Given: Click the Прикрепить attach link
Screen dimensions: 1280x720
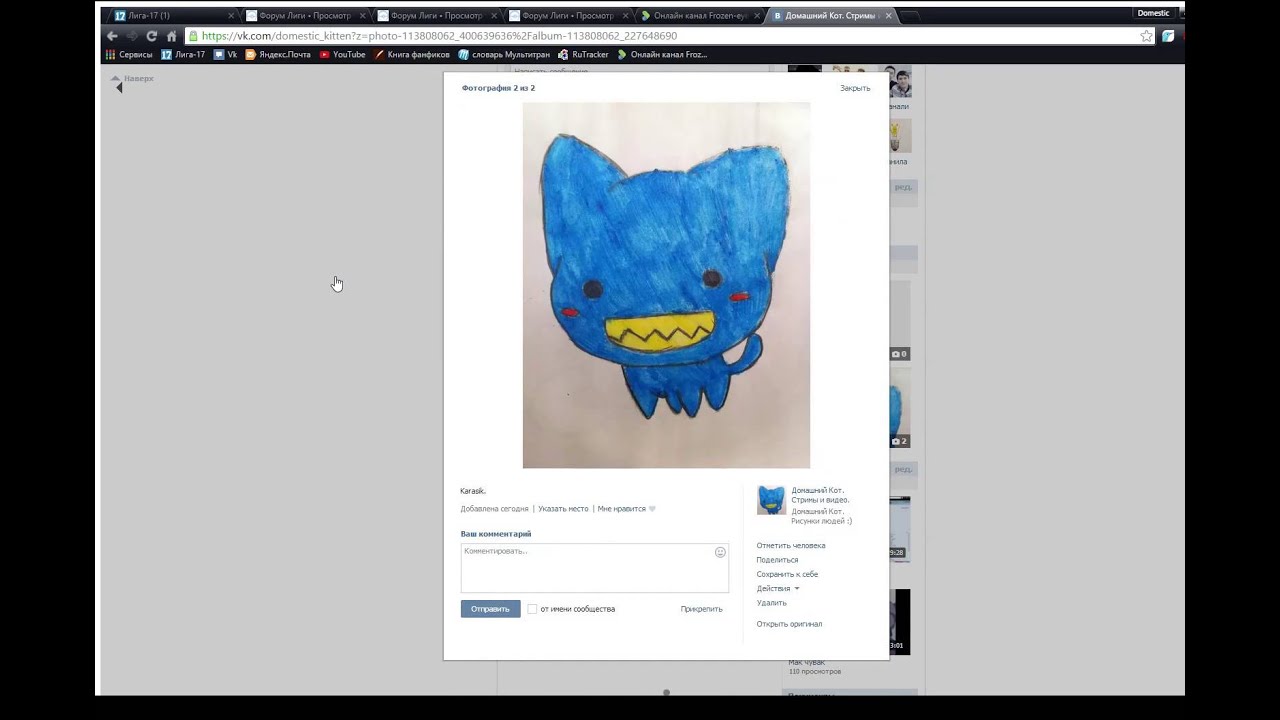Looking at the screenshot, I should click(701, 609).
